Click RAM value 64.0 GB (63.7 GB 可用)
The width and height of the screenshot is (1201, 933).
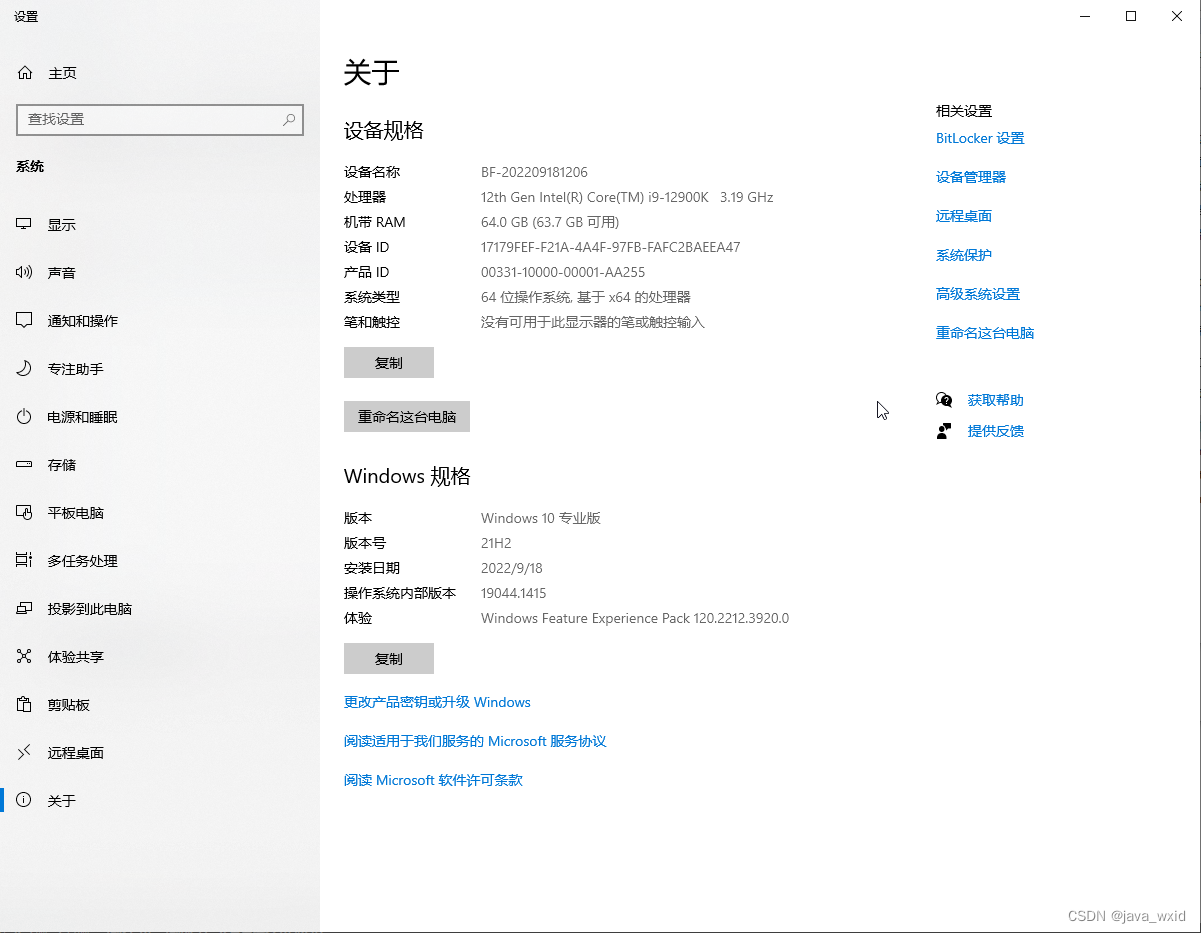tap(550, 222)
